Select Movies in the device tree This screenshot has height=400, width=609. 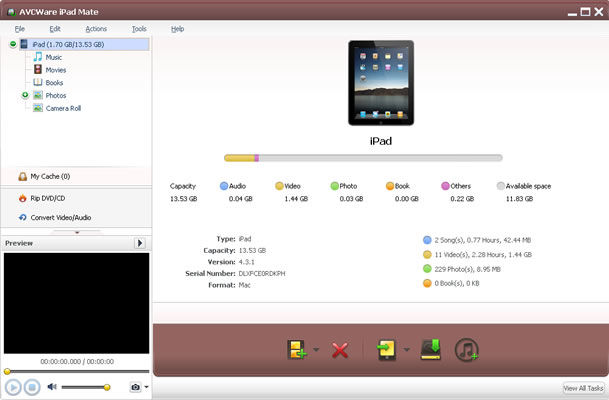pyautogui.click(x=56, y=70)
